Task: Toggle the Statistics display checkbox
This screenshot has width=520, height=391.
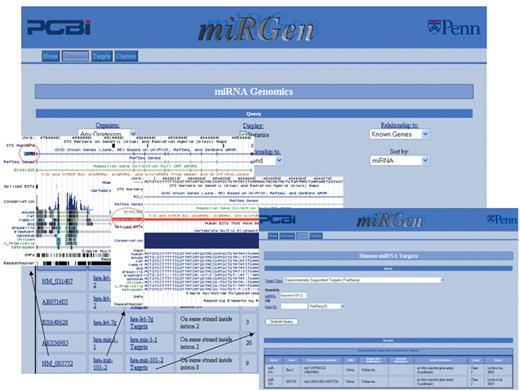Action: pyautogui.click(x=244, y=134)
